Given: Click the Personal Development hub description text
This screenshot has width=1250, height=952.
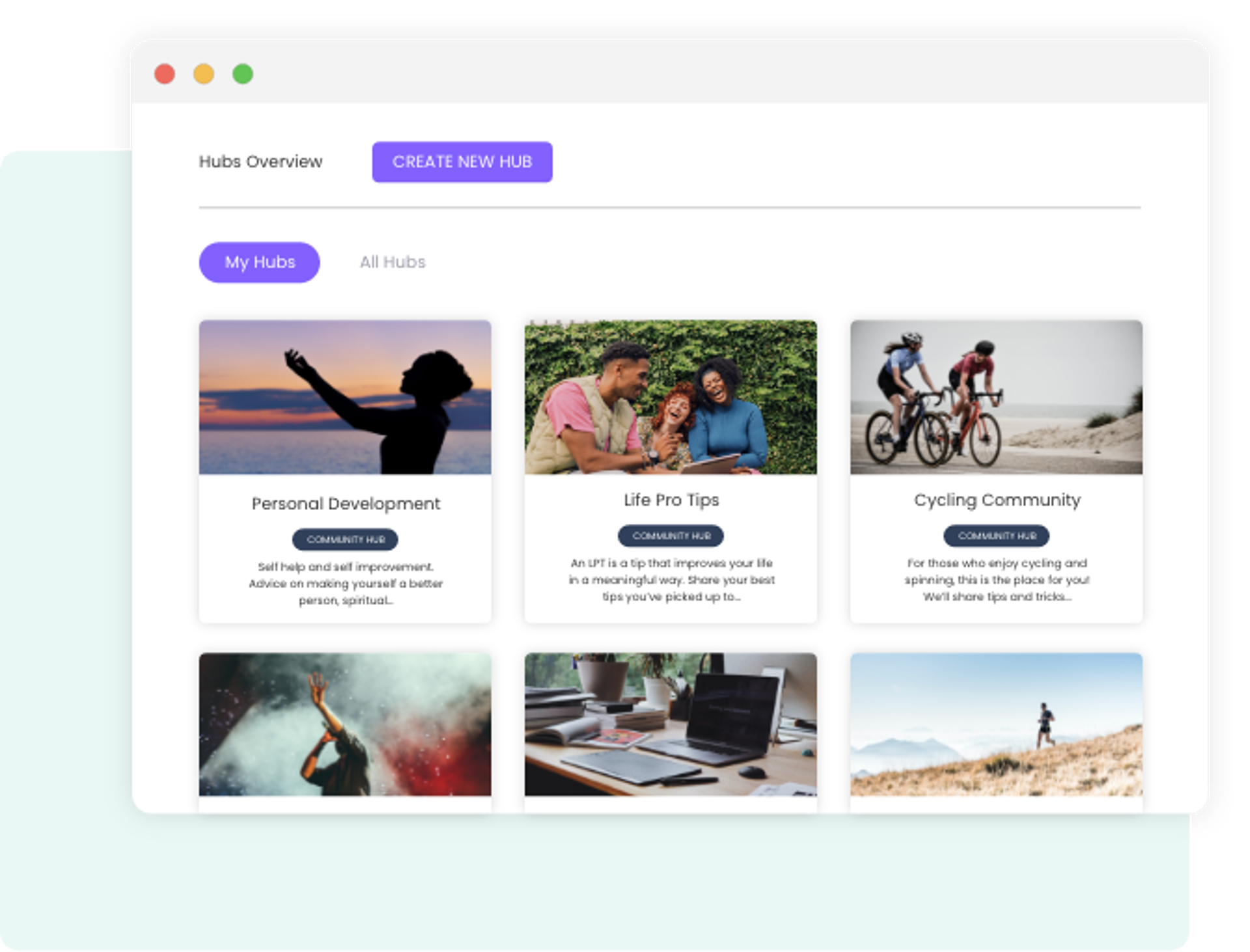Looking at the screenshot, I should (x=346, y=584).
